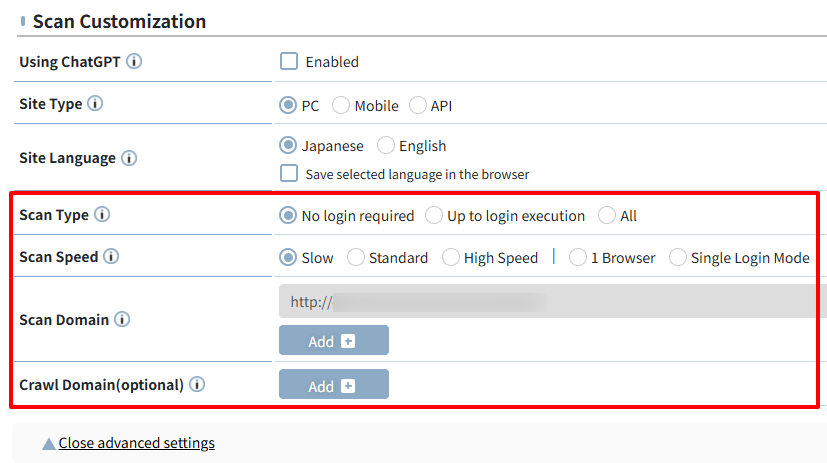This screenshot has height=463, width=827.
Task: Select English as site language
Action: [x=386, y=145]
